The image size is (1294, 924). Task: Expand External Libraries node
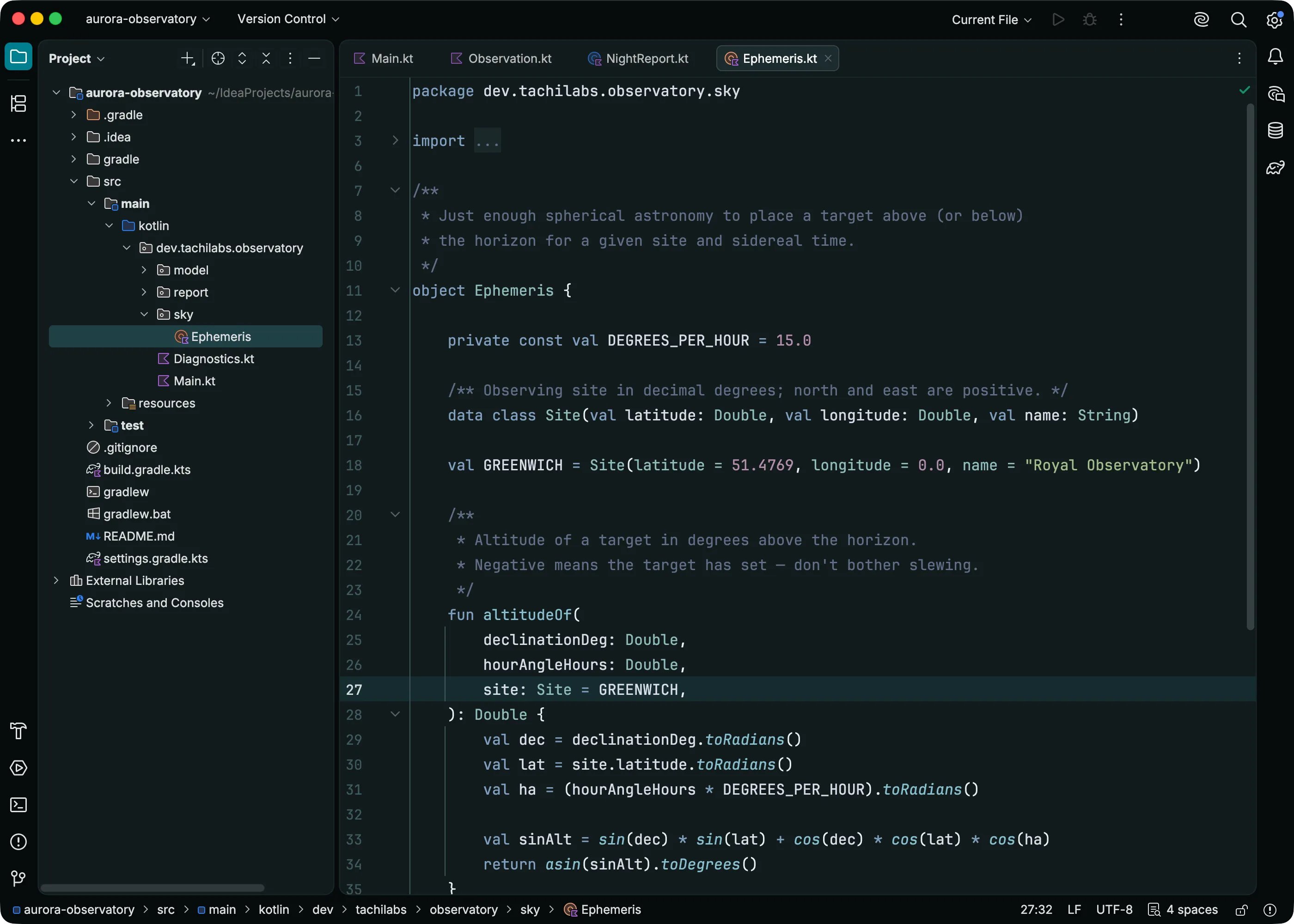click(x=56, y=581)
